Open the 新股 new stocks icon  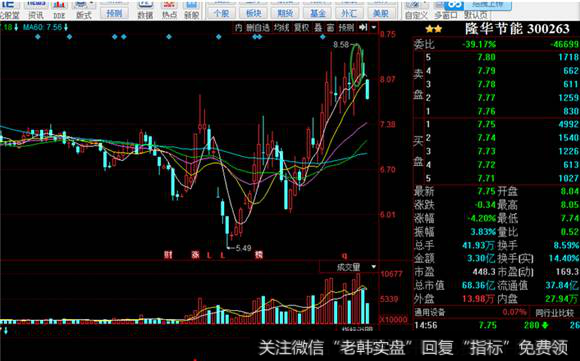pos(191,9)
